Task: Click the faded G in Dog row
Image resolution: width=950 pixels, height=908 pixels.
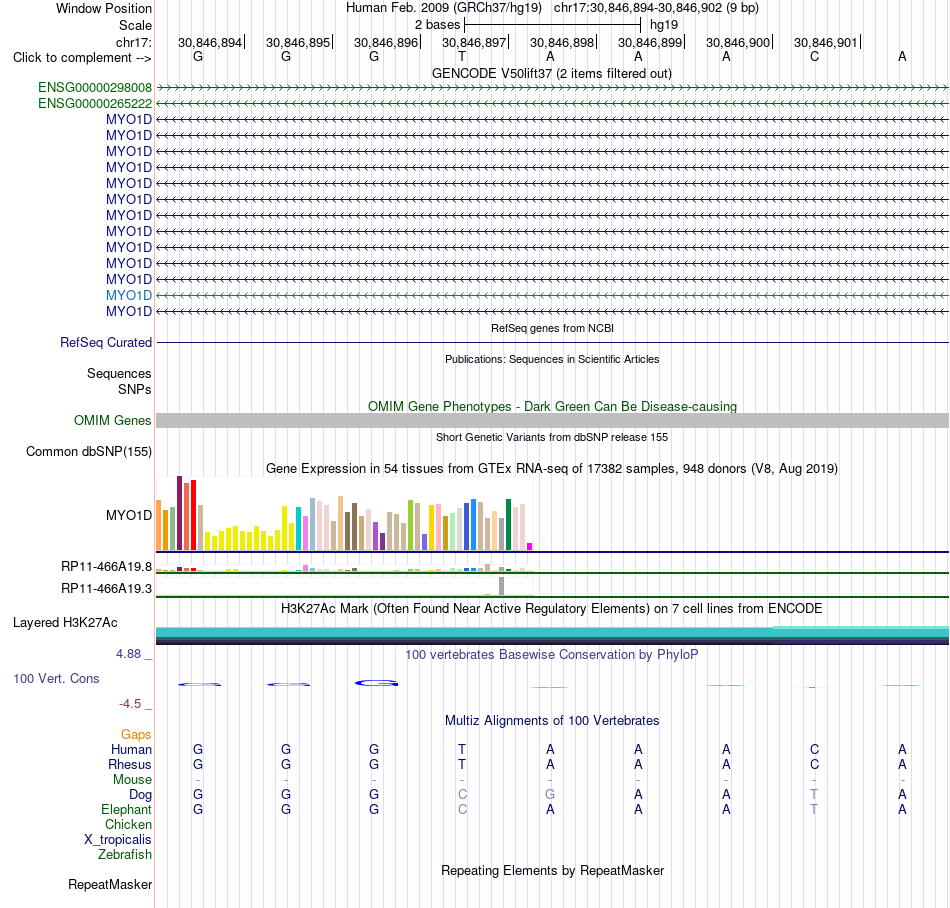Action: 550,795
